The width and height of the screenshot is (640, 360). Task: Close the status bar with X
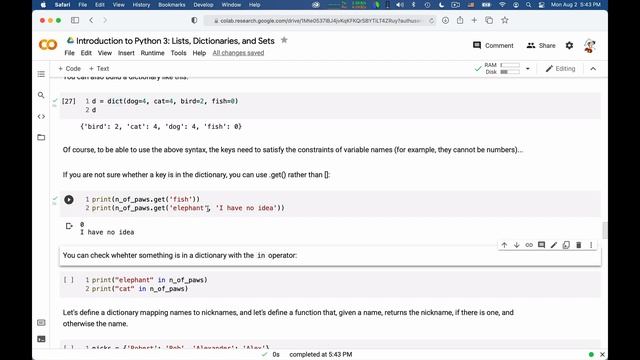602,354
